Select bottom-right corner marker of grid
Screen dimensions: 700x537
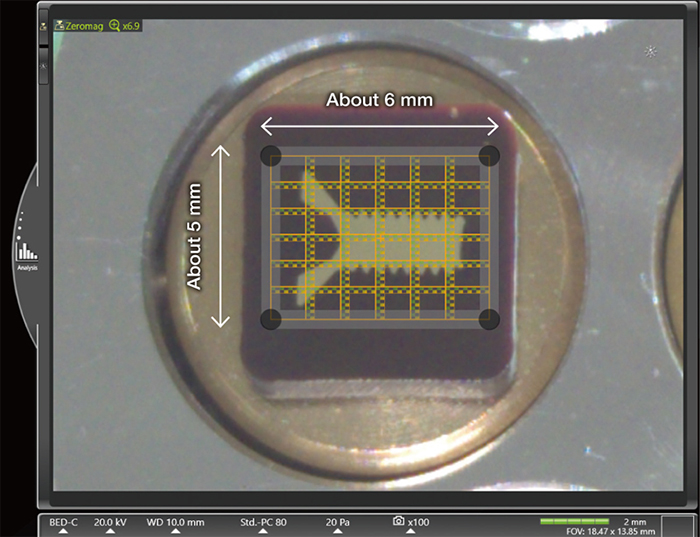(x=489, y=319)
